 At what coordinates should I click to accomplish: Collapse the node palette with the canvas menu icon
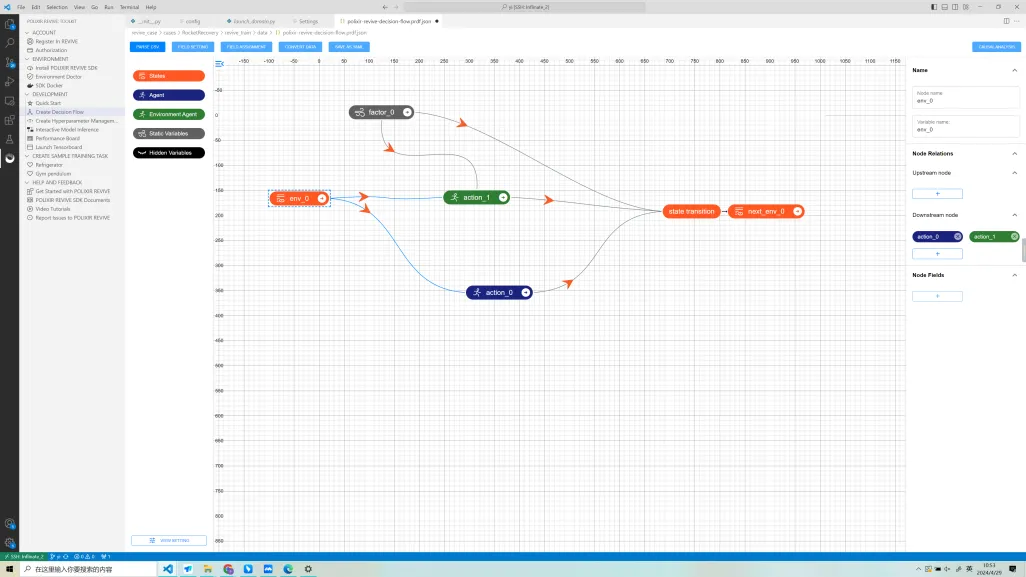click(219, 63)
